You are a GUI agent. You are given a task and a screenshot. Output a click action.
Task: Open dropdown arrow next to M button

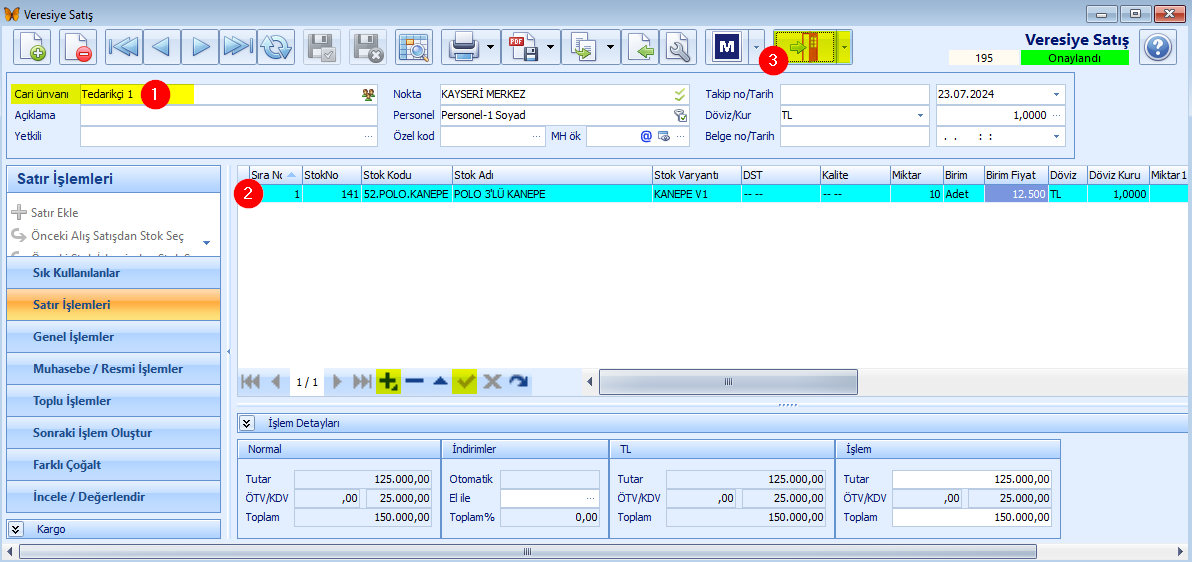pyautogui.click(x=756, y=47)
